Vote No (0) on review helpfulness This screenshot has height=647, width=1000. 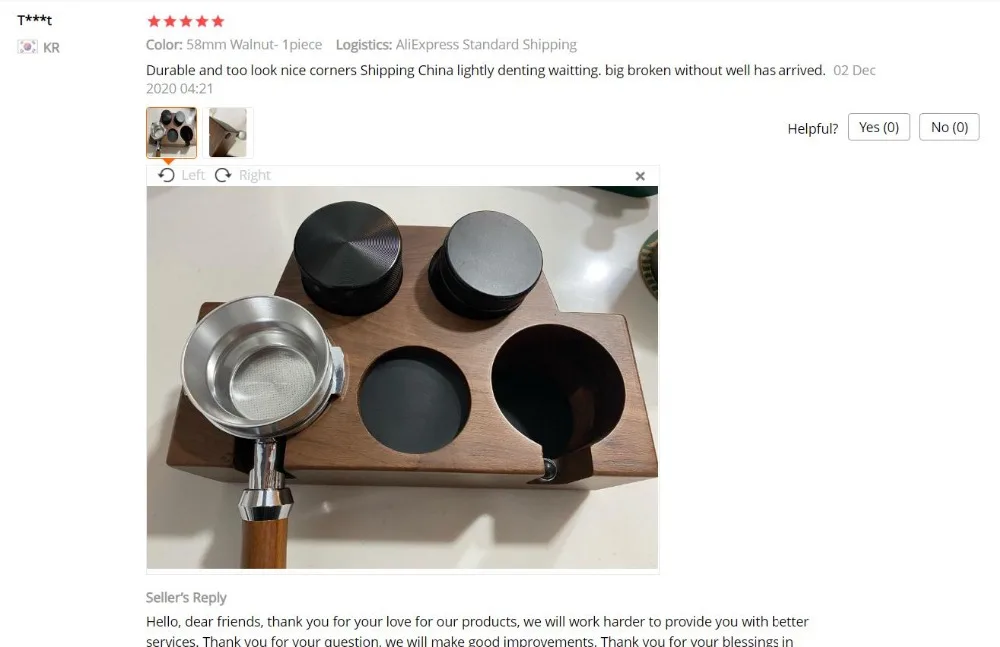tap(949, 127)
